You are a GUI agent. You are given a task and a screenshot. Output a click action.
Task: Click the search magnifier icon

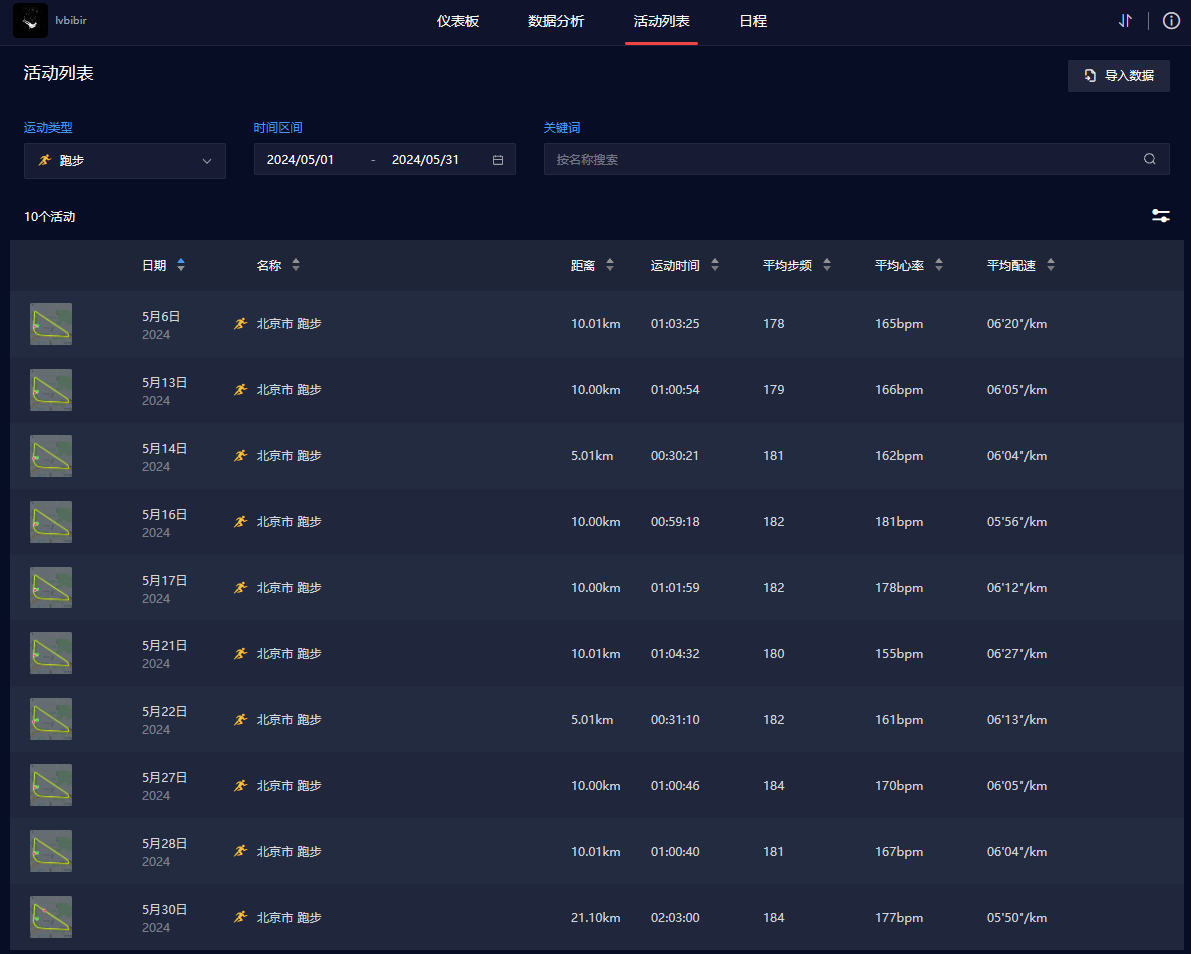1149,159
